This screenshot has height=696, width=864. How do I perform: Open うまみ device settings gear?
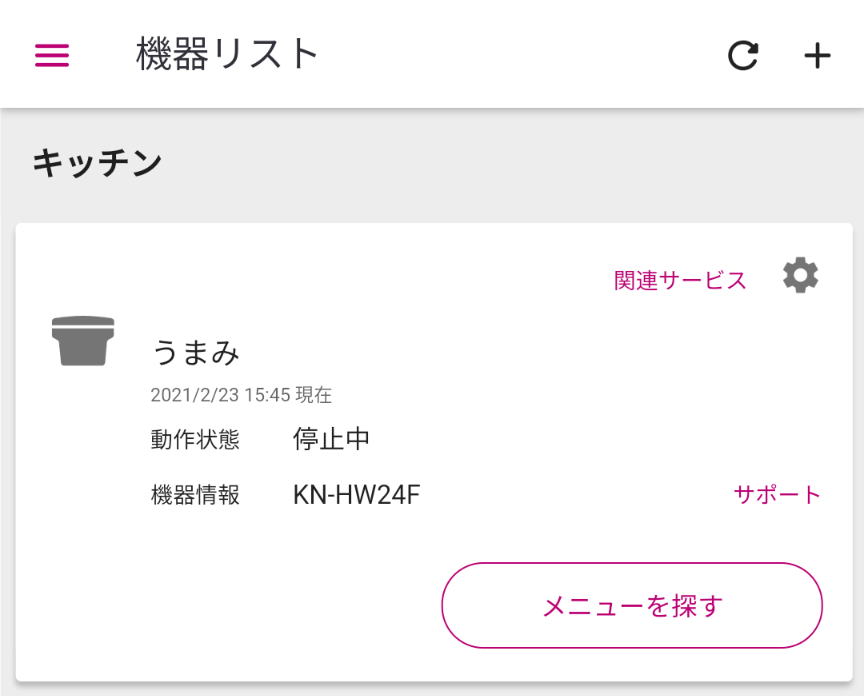pos(800,275)
